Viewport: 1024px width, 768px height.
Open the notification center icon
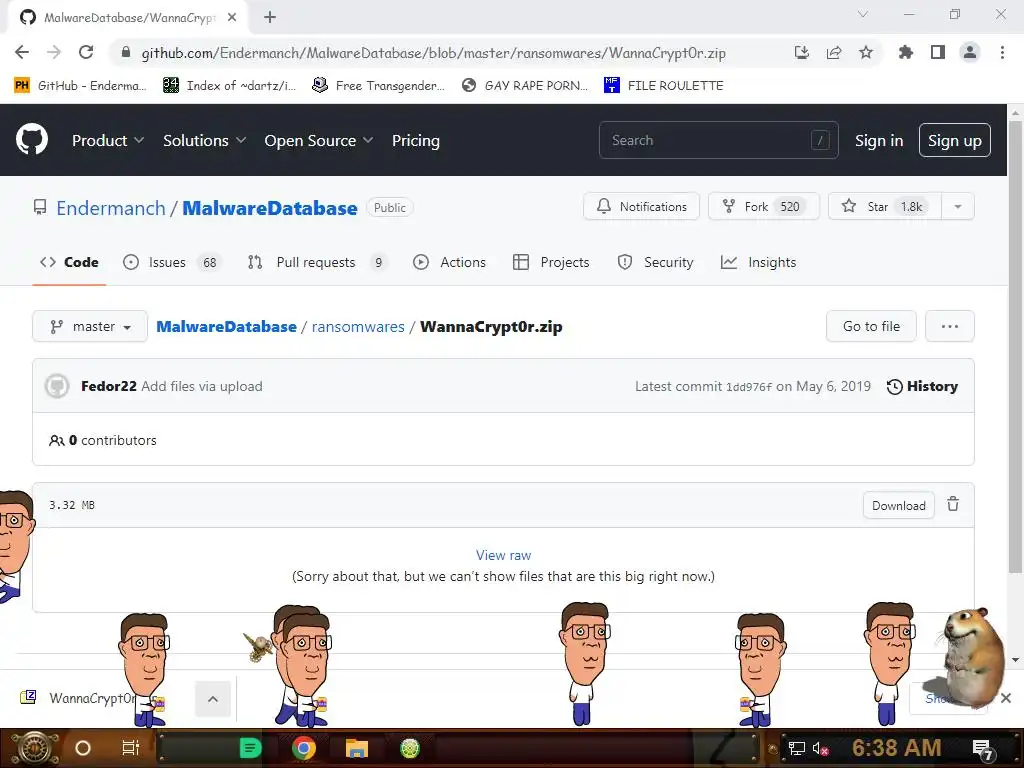983,748
